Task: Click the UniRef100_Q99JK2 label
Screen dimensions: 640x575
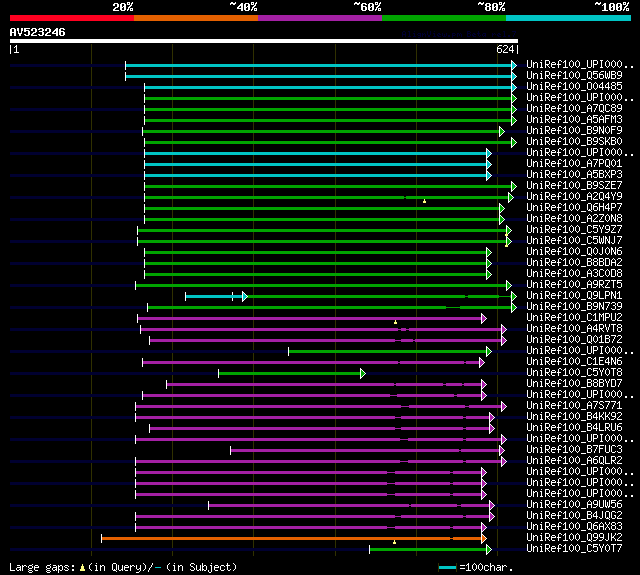Action: 574,538
